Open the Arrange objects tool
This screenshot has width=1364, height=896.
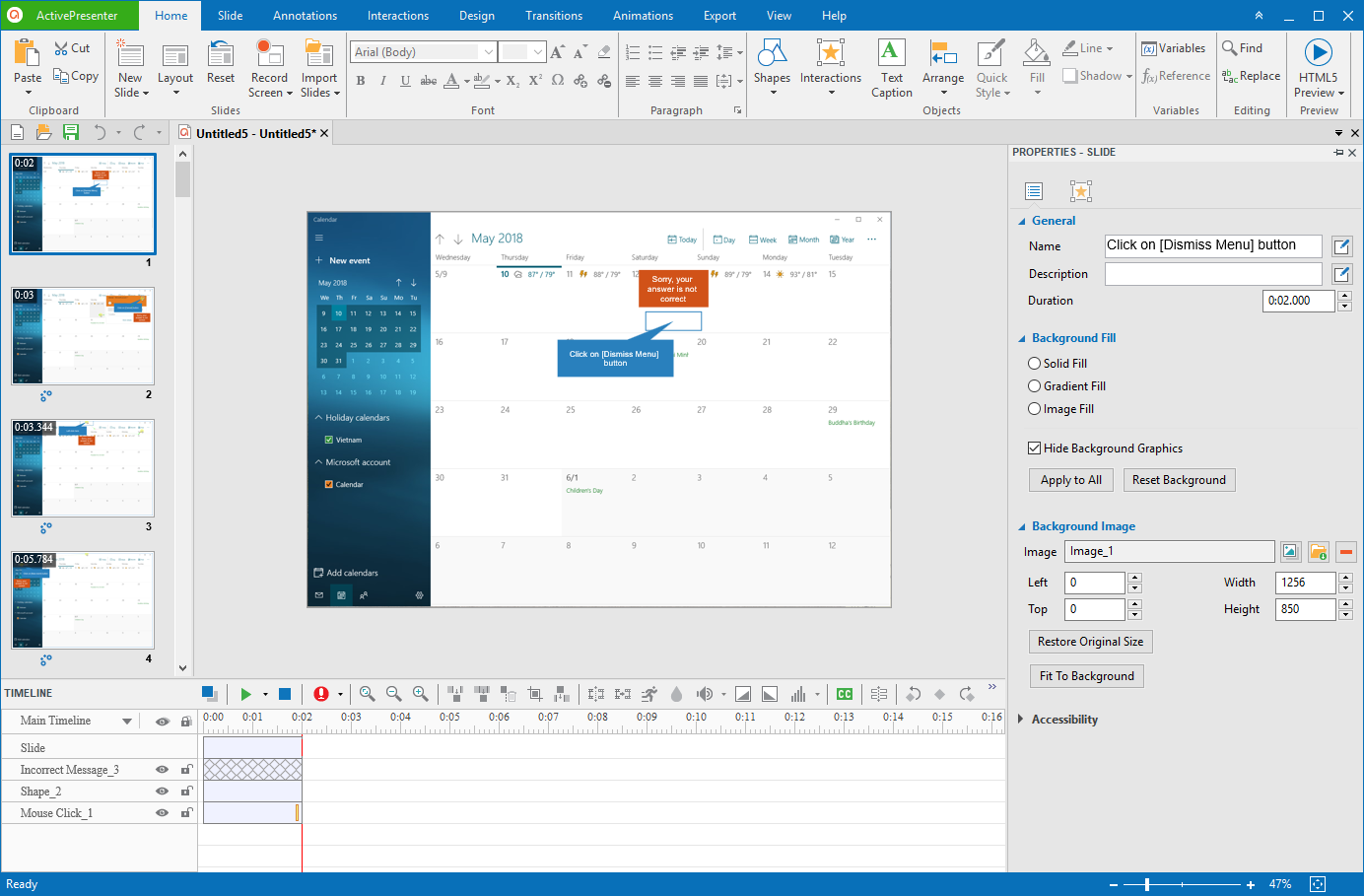pyautogui.click(x=943, y=67)
